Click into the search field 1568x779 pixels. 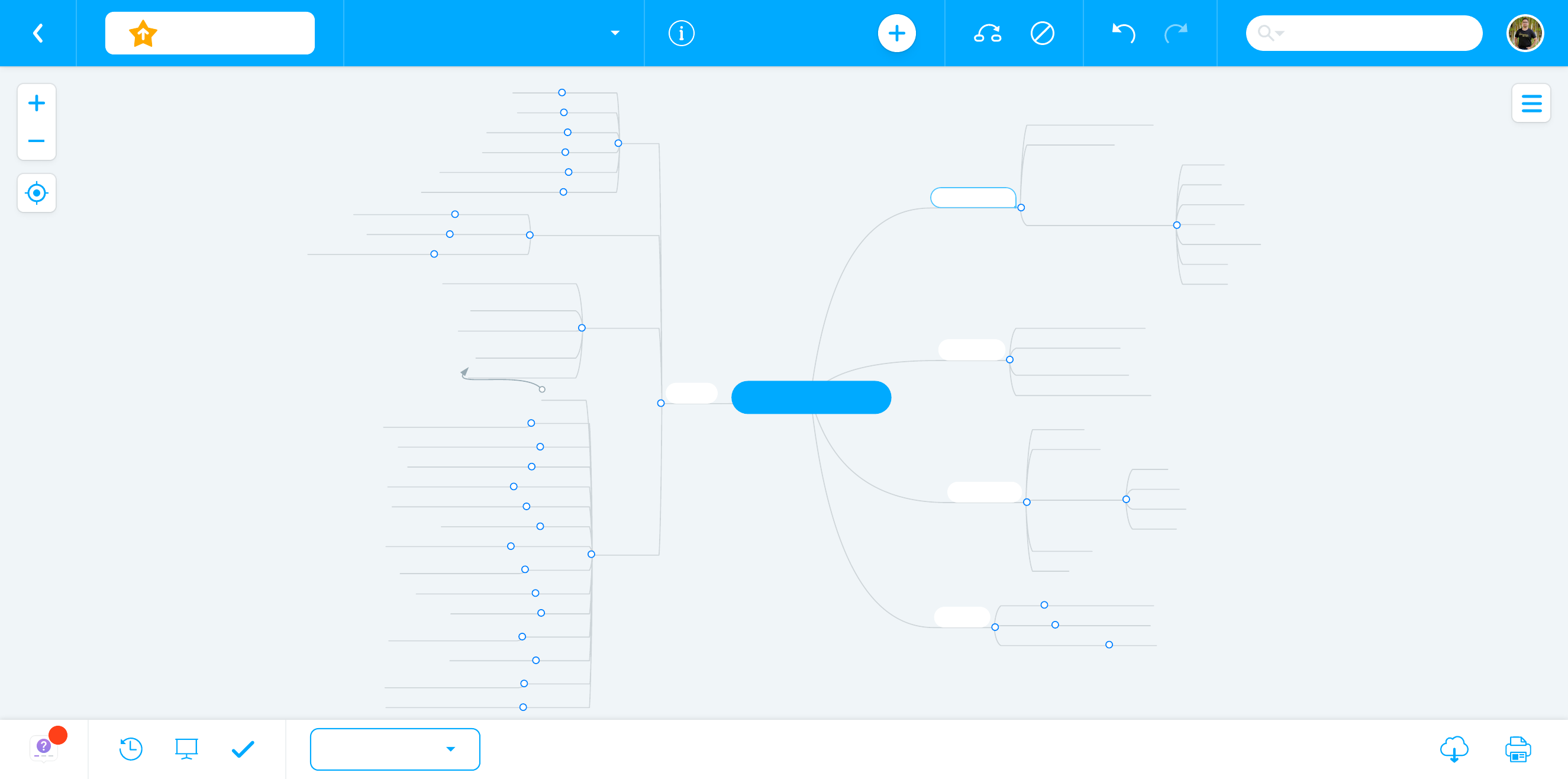tap(1376, 33)
